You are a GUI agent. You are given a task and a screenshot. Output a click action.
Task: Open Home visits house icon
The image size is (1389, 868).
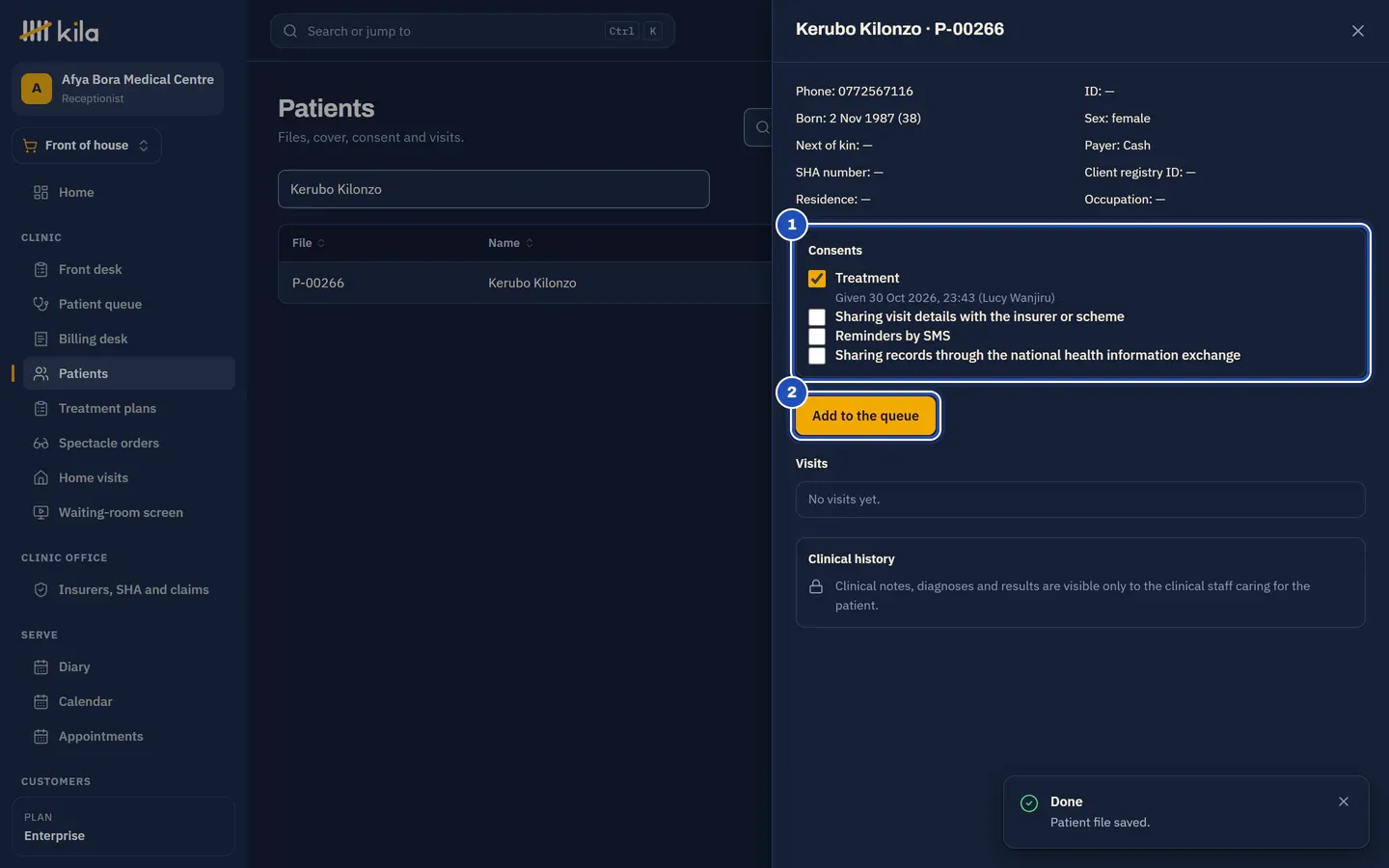click(41, 477)
